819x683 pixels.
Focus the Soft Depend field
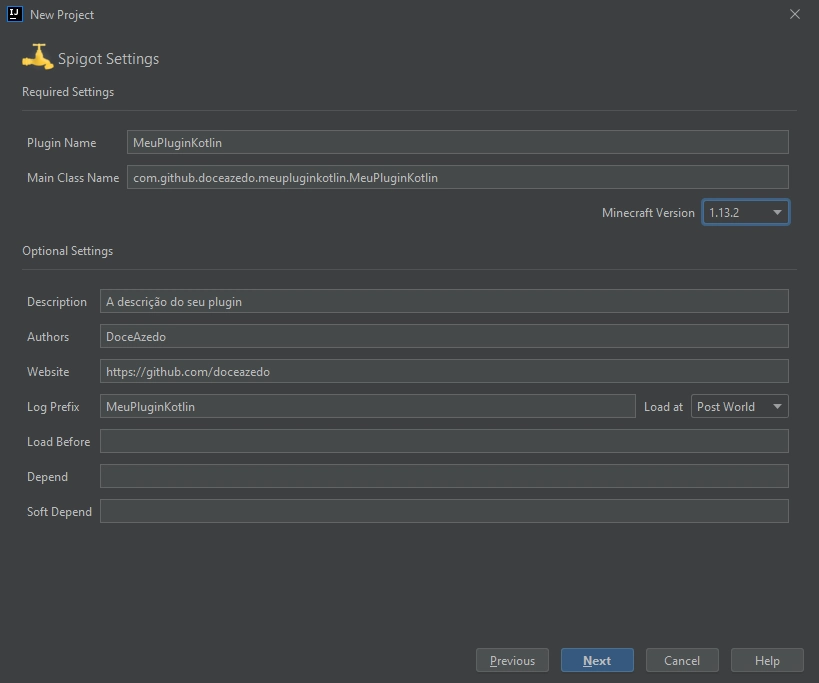[x=444, y=511]
